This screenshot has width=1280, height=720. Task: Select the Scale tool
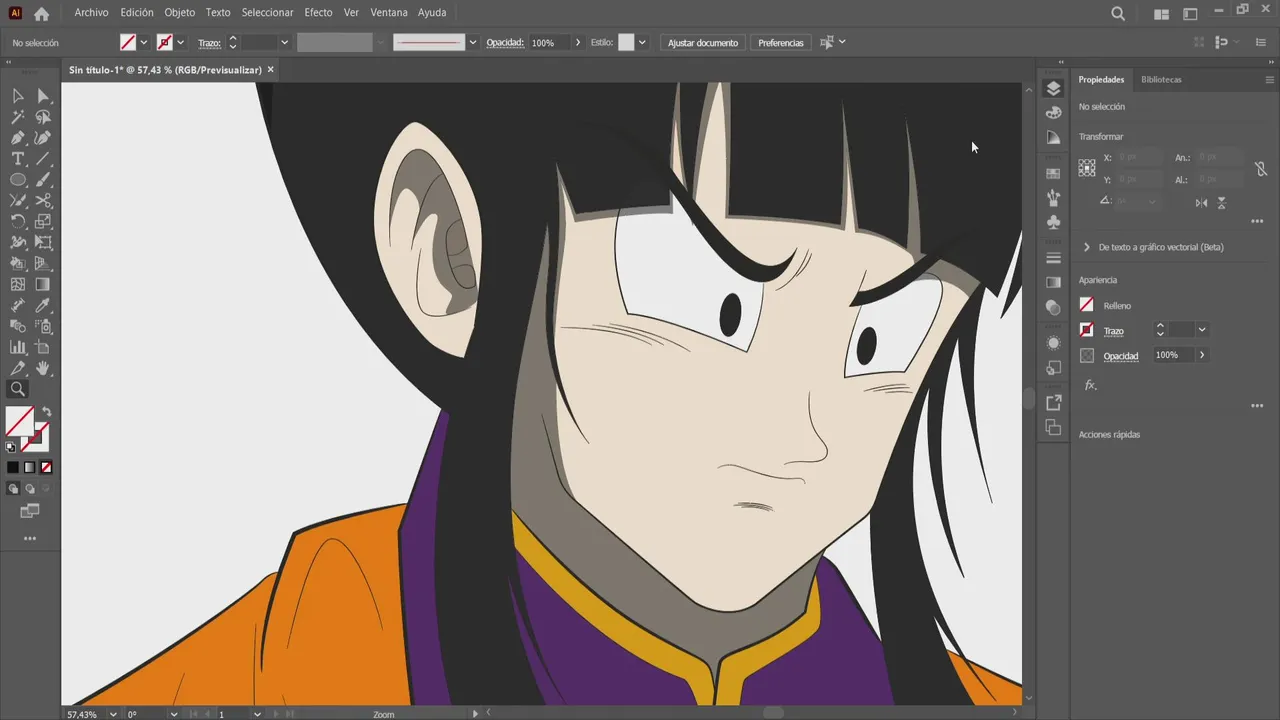(x=43, y=222)
